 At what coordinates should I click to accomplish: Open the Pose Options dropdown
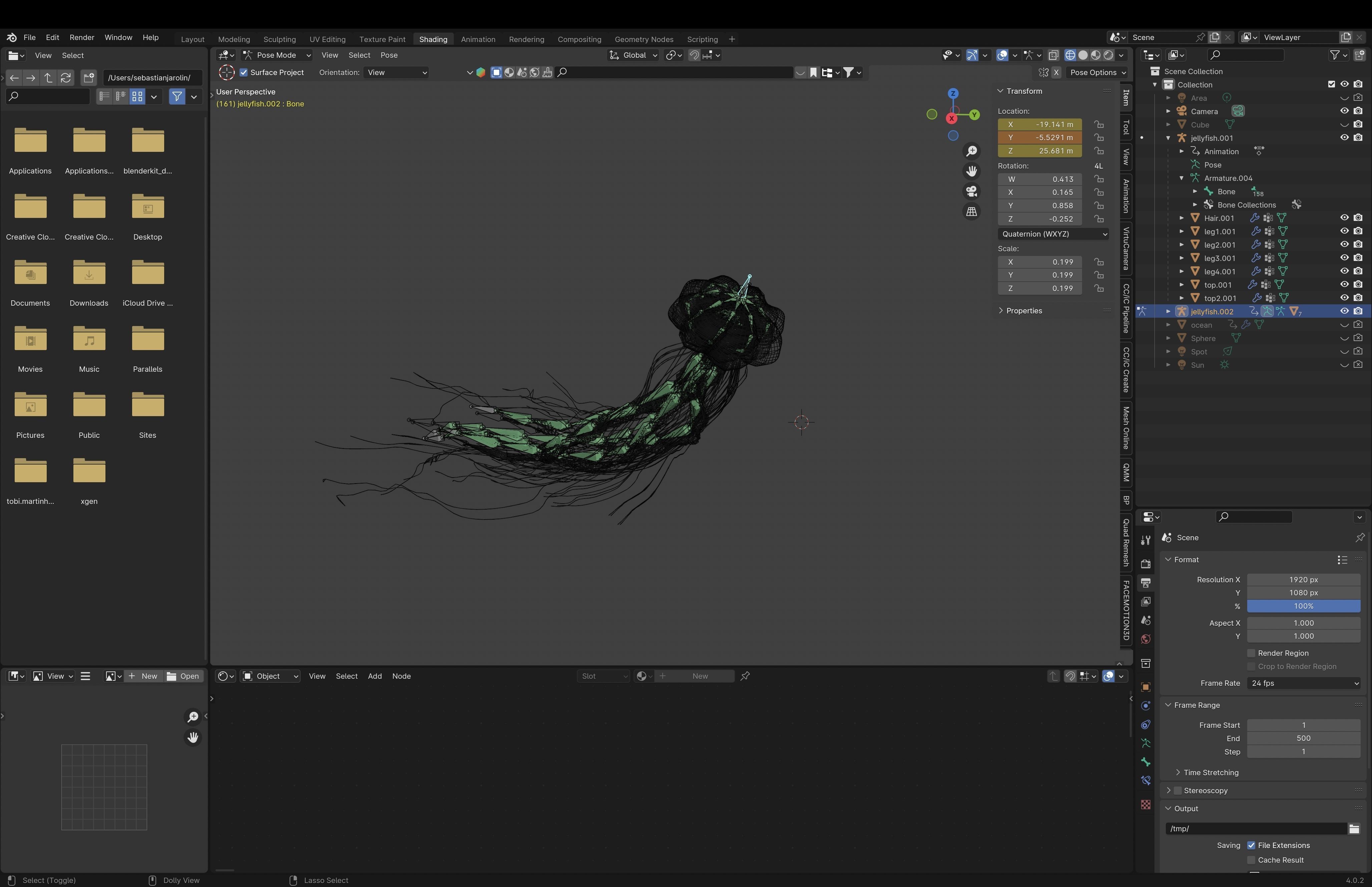pos(1097,72)
